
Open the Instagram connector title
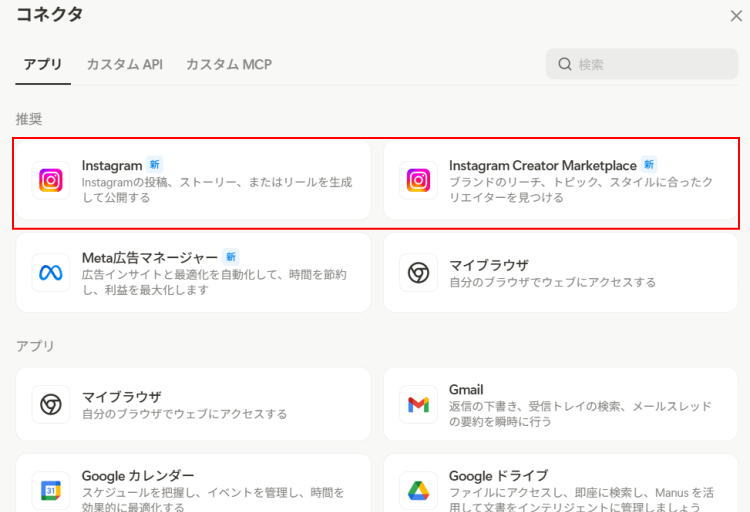point(112,166)
